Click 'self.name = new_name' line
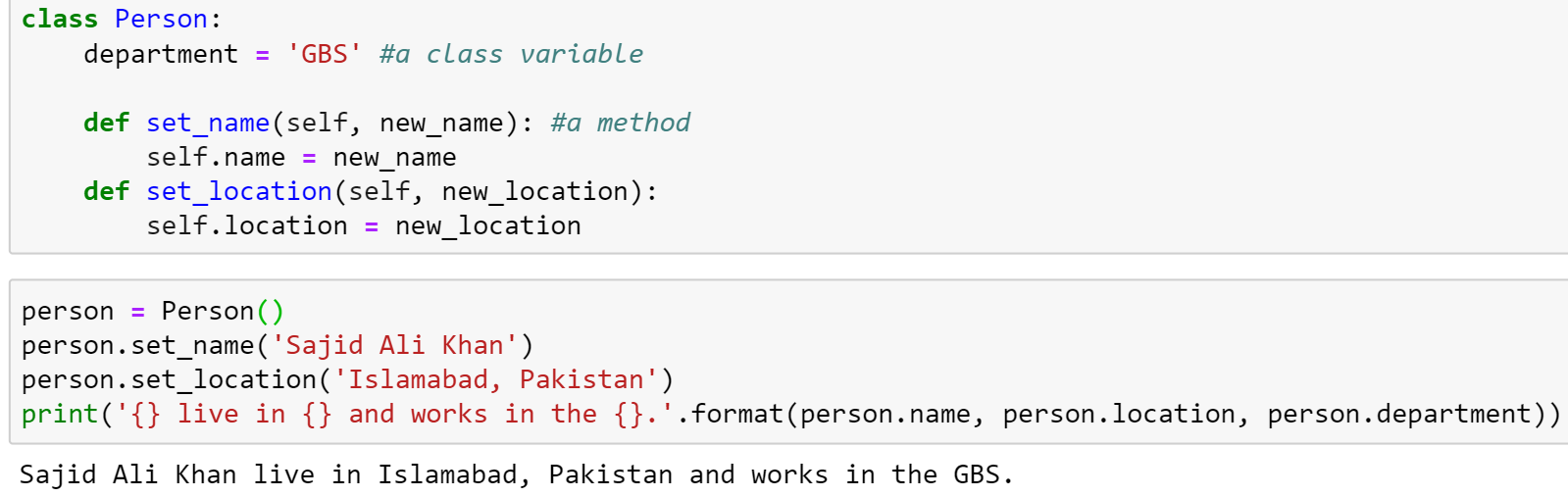Screen dimensions: 1568x497 click(x=301, y=157)
